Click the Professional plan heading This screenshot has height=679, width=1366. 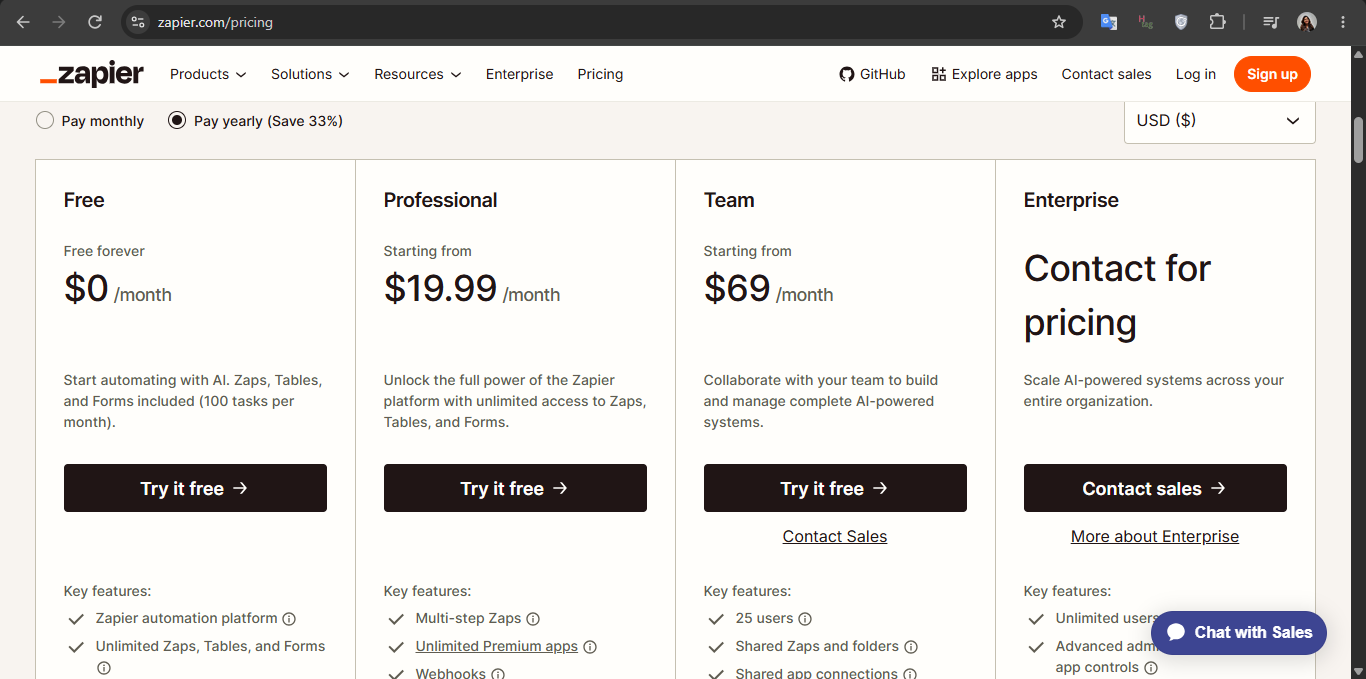[x=441, y=200]
